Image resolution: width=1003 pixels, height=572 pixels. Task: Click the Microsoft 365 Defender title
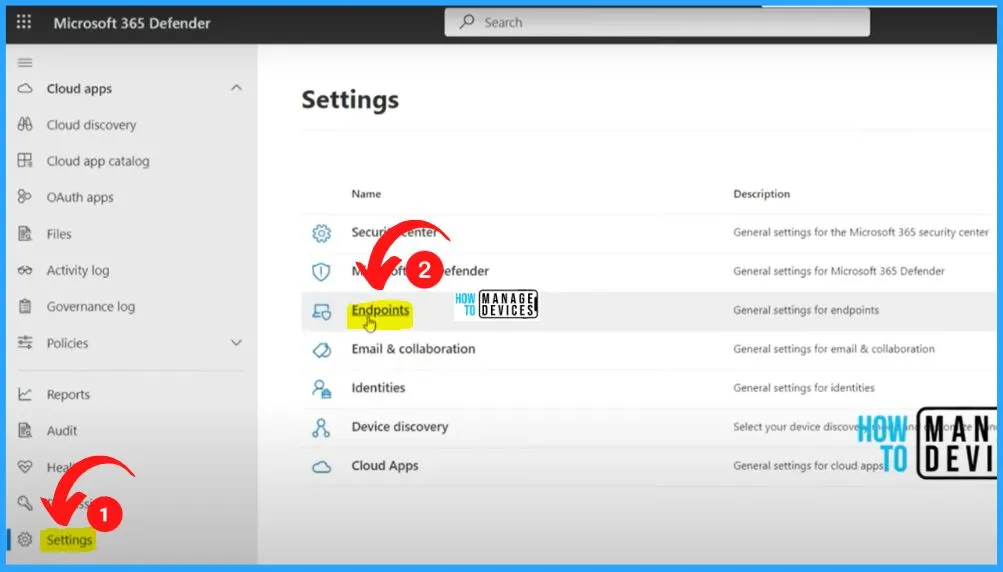132,23
